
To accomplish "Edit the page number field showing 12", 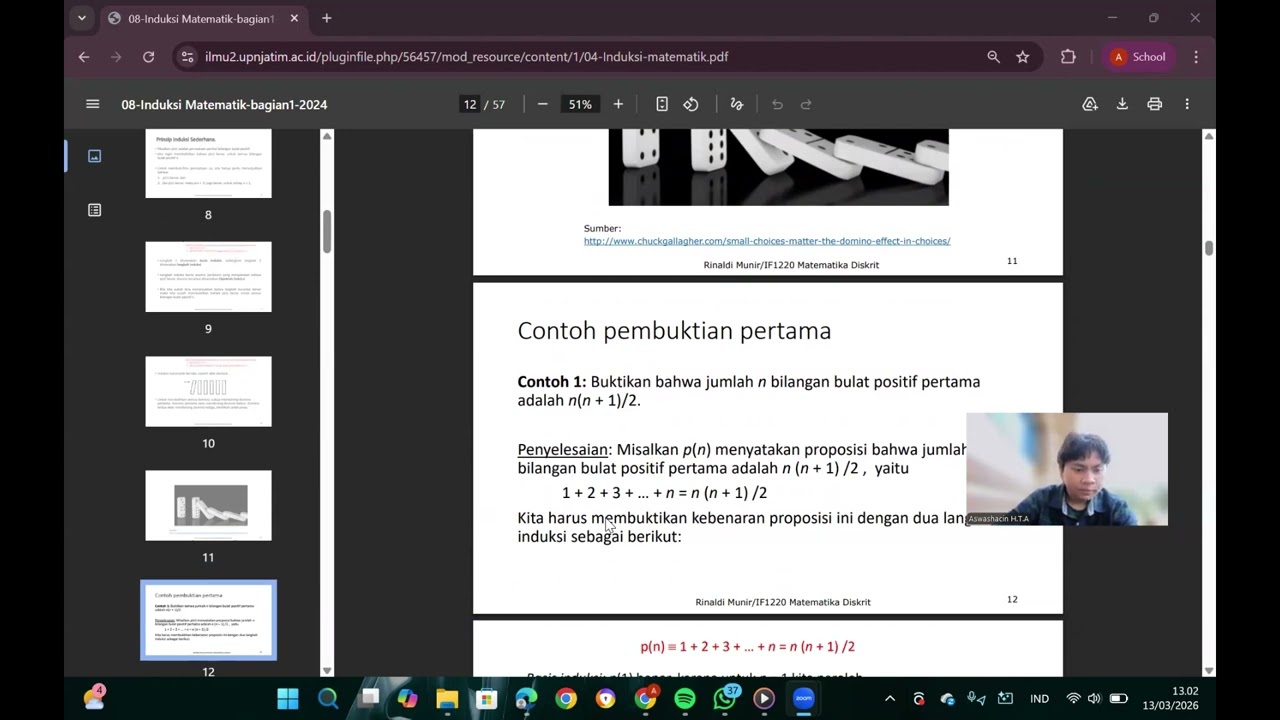I will click(x=470, y=104).
